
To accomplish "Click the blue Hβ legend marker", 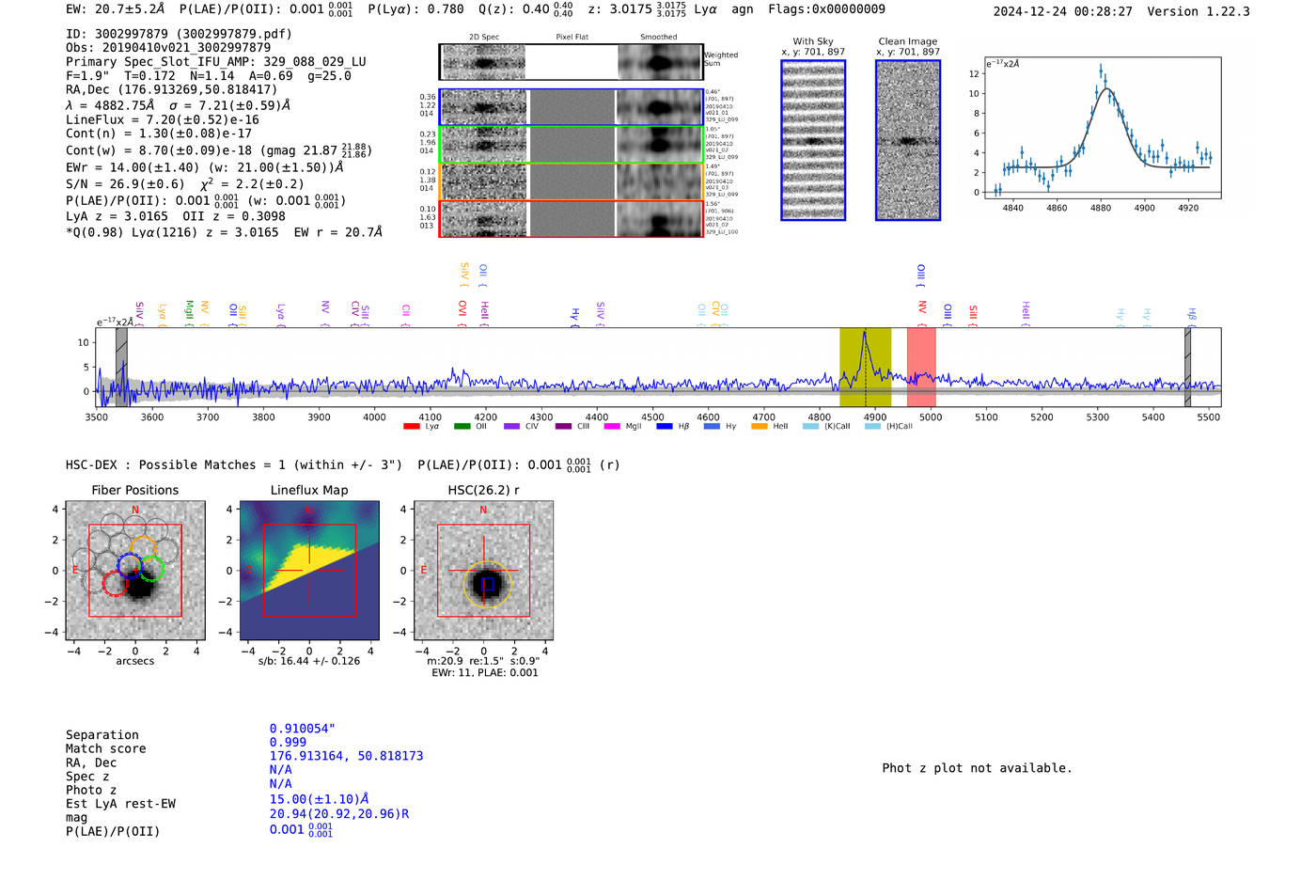I will coord(665,427).
